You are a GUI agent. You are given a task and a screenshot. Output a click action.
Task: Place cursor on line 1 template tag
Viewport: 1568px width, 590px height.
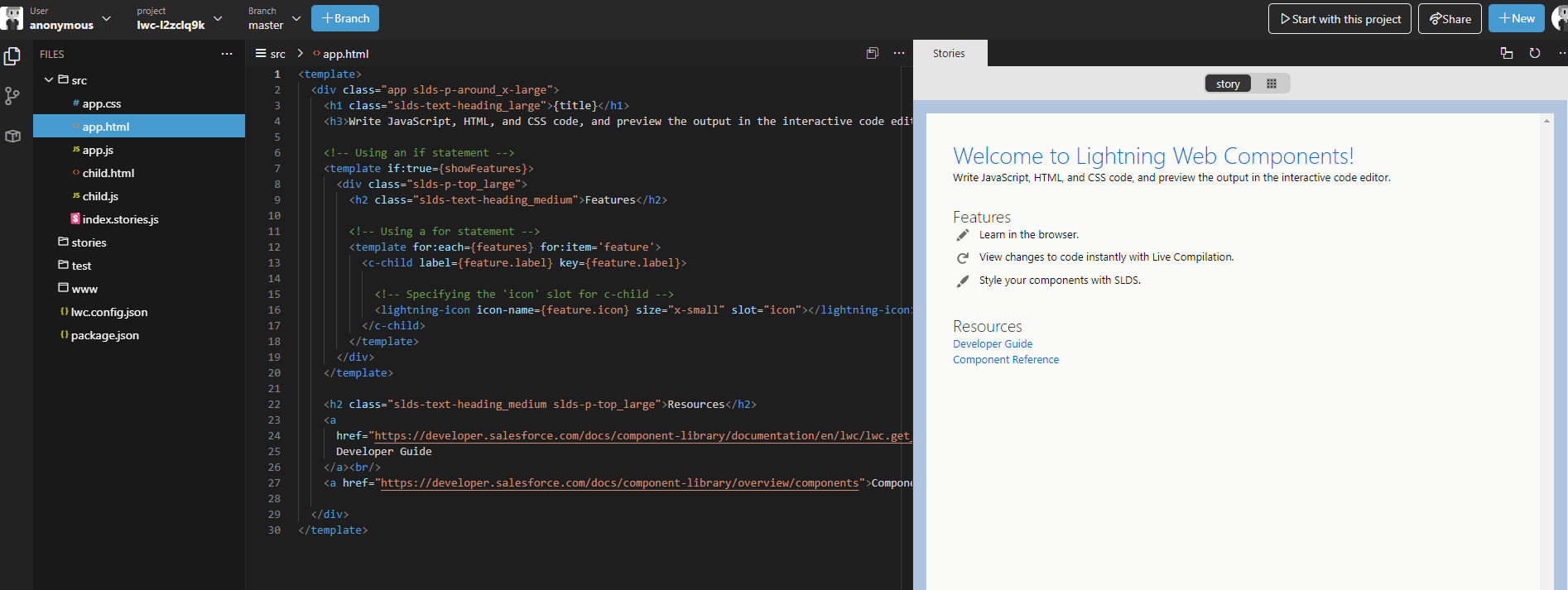[329, 74]
